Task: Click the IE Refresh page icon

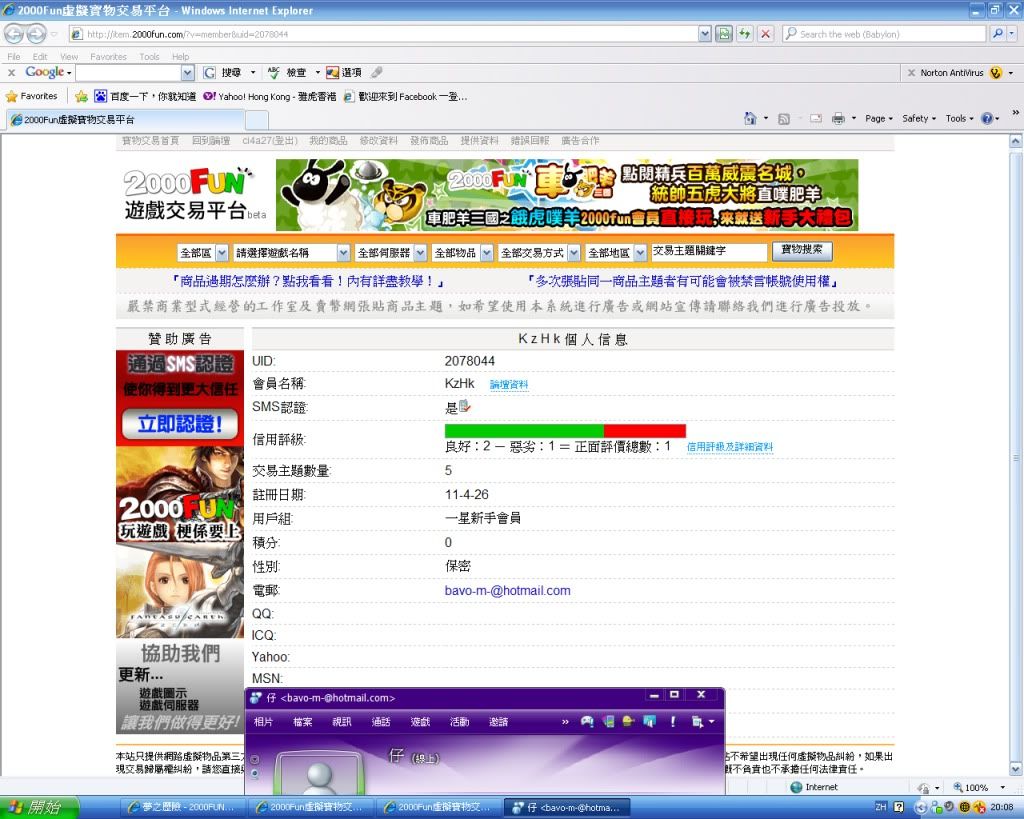Action: (x=744, y=34)
